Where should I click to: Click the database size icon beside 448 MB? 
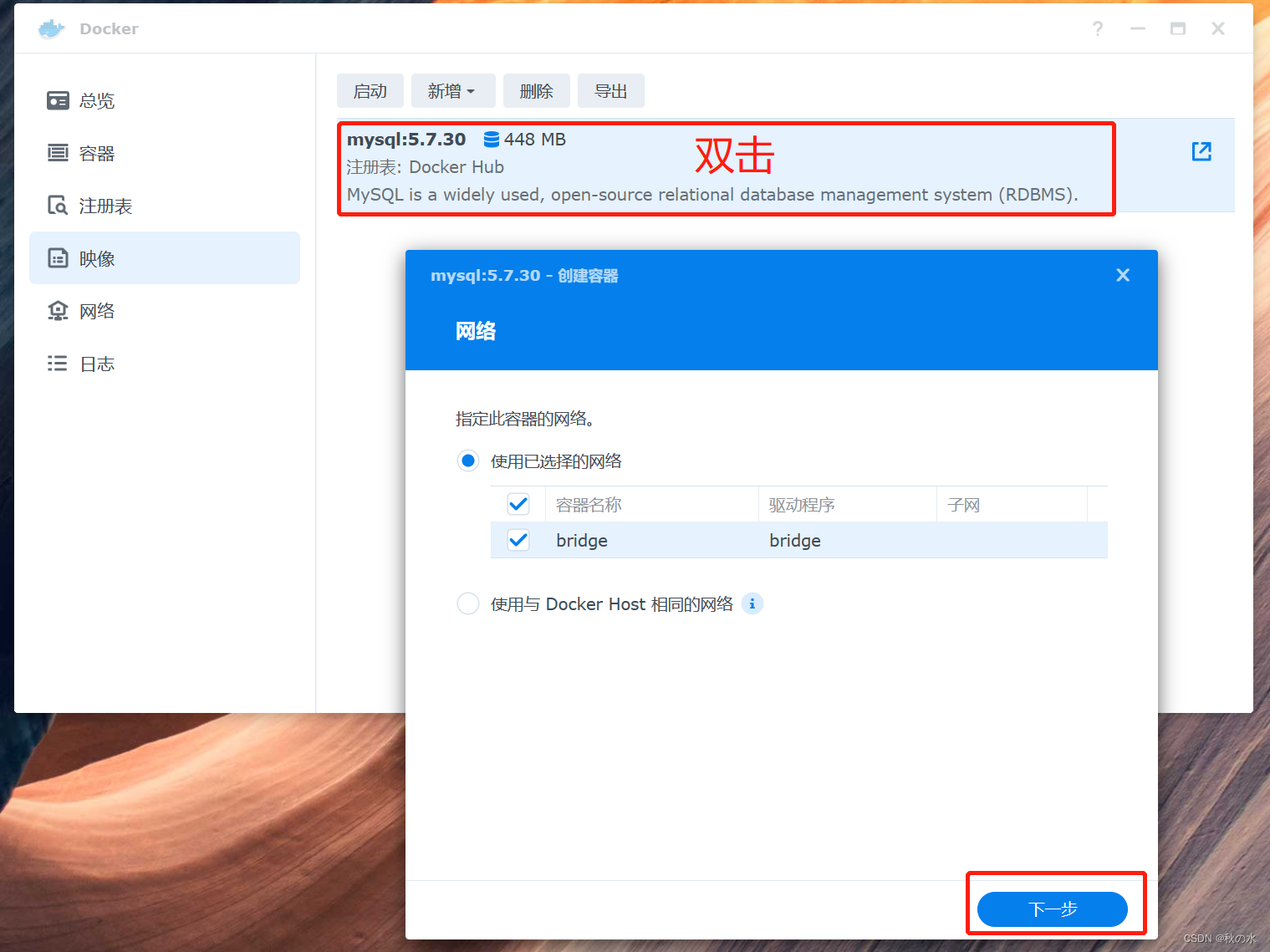492,140
